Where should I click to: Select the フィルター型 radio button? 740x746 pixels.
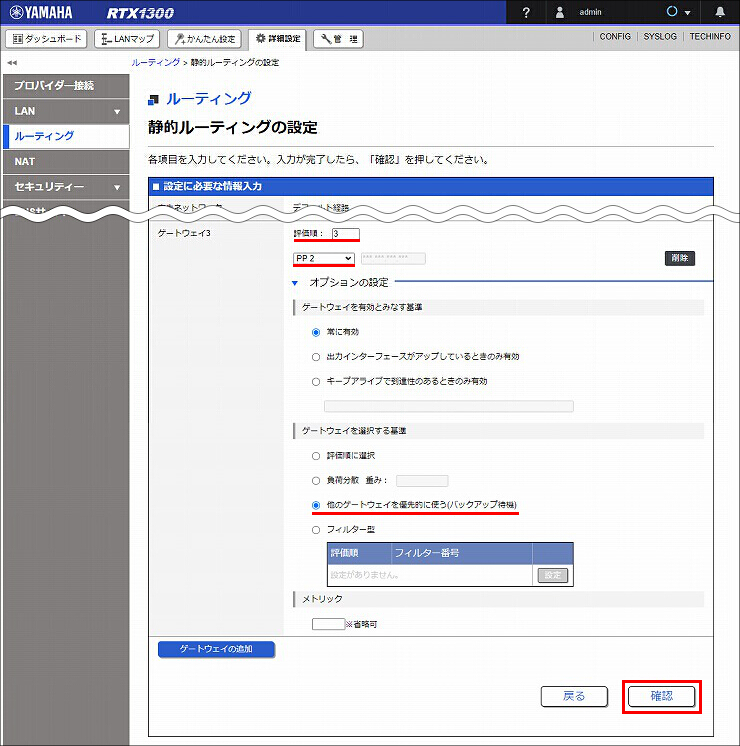316,530
